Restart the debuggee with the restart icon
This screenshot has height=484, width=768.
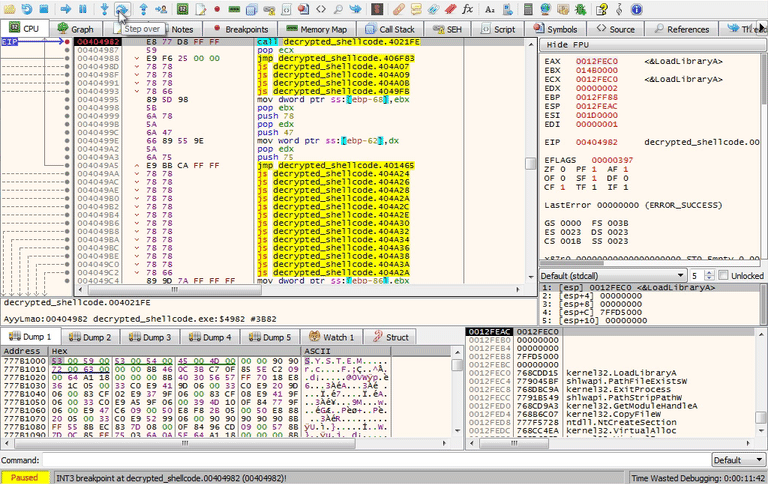[27, 8]
